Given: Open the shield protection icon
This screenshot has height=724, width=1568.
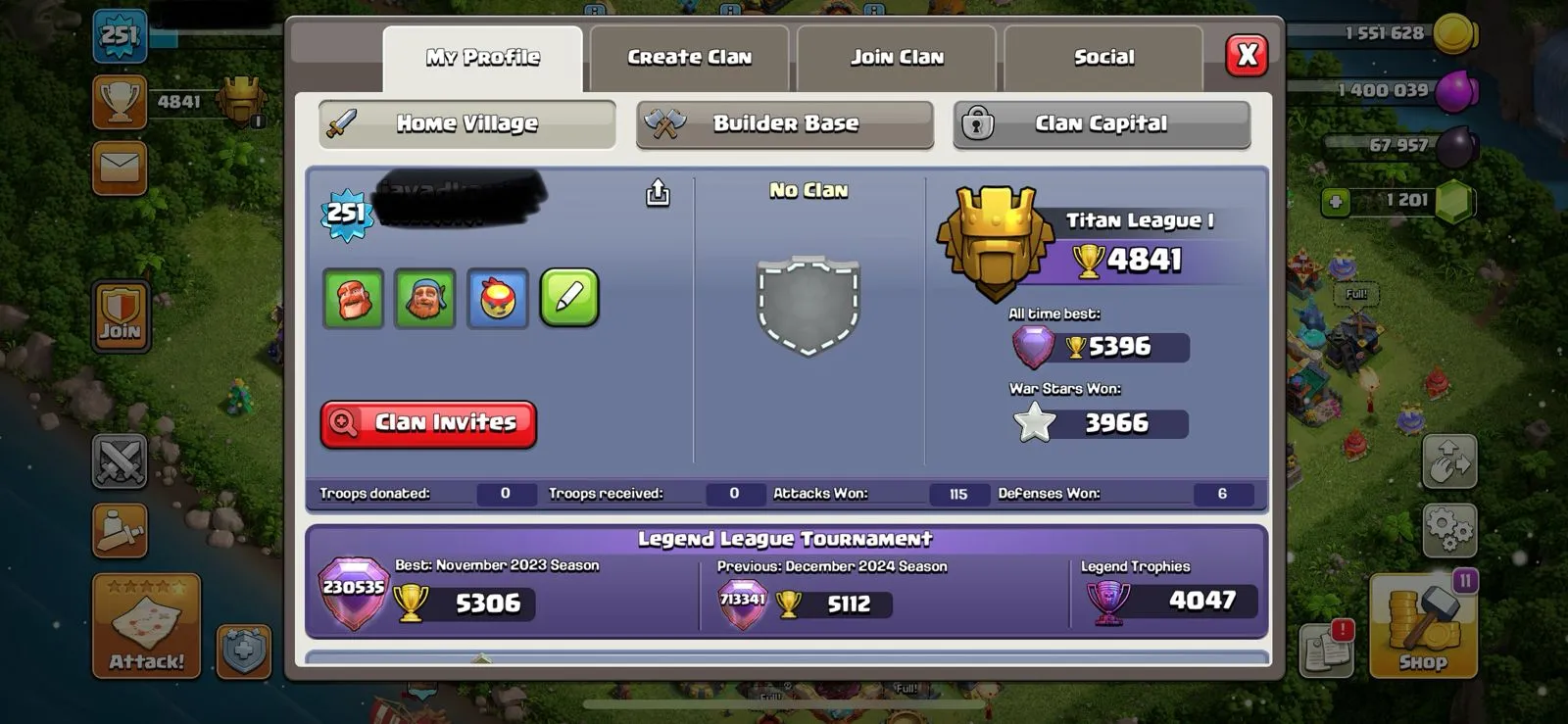Looking at the screenshot, I should click(243, 651).
